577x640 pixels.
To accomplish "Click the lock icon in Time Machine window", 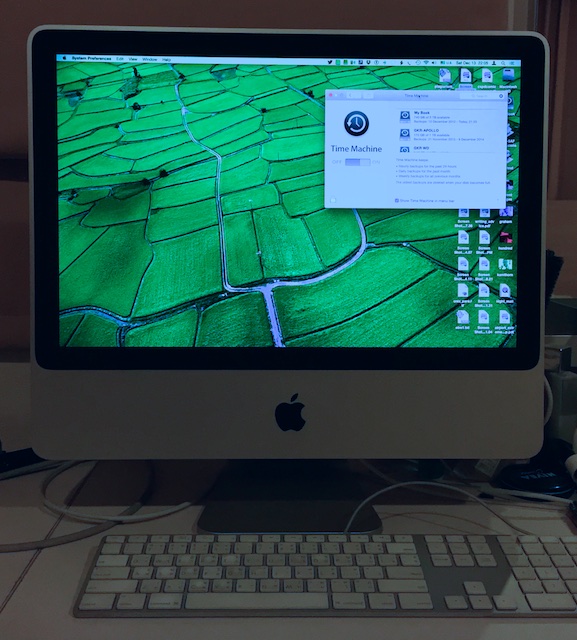I will pos(333,200).
